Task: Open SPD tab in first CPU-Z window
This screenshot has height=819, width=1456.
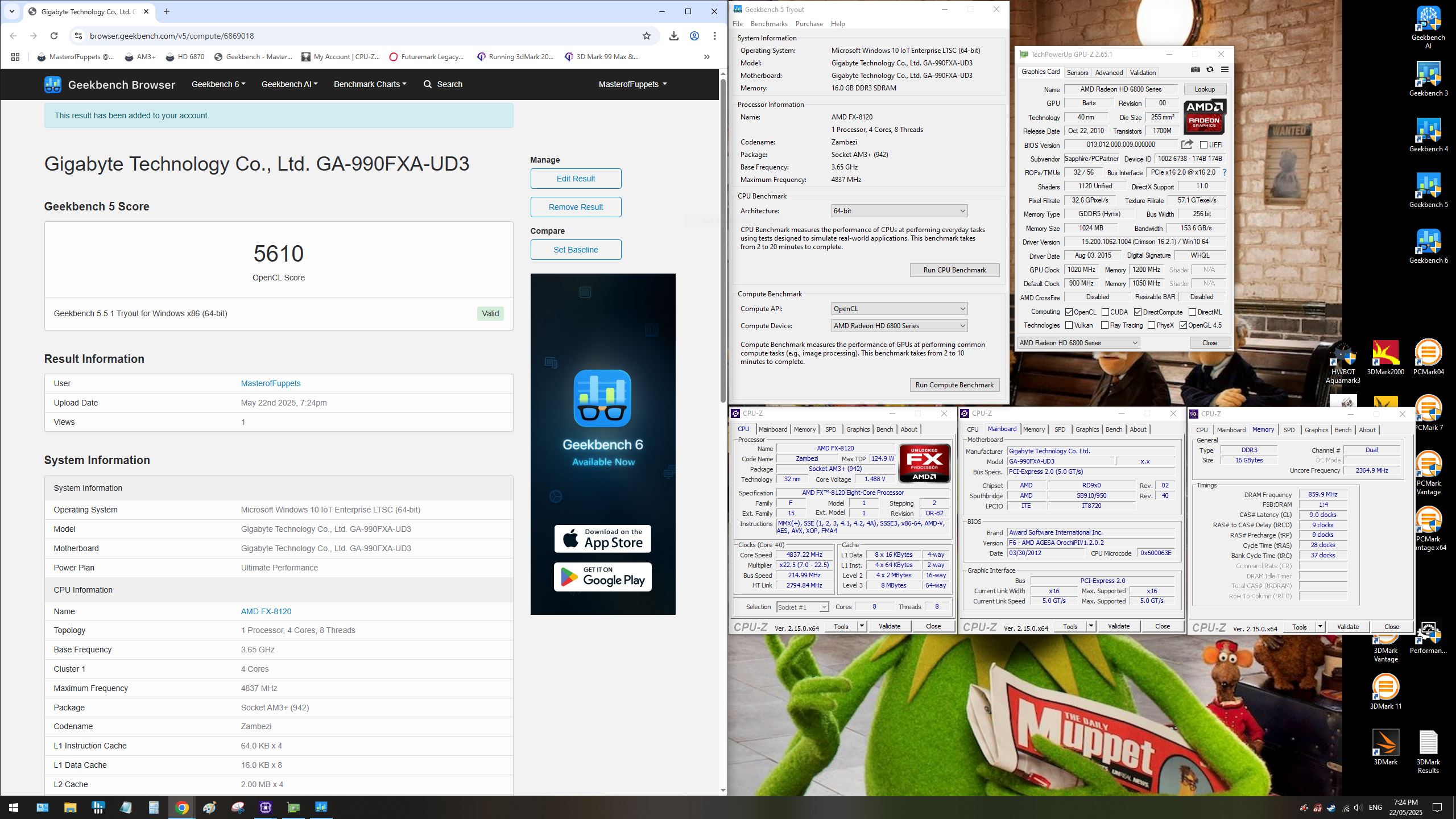Action: 830,429
